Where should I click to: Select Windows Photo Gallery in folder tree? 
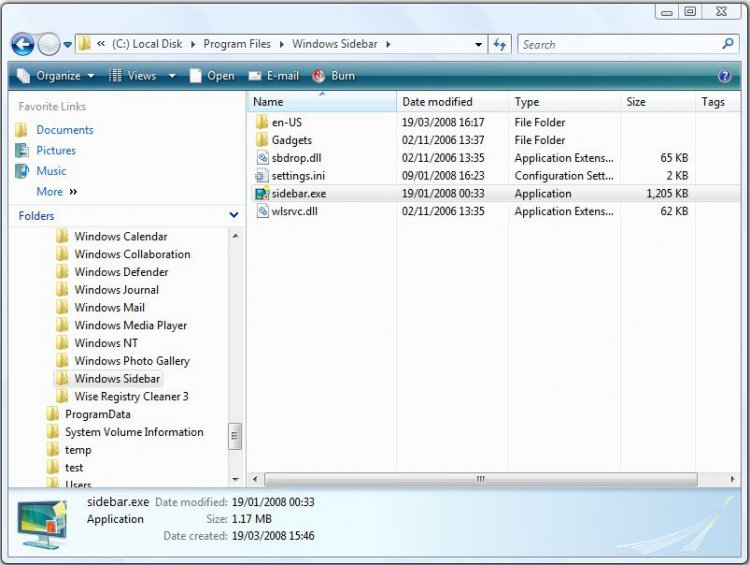point(132,361)
